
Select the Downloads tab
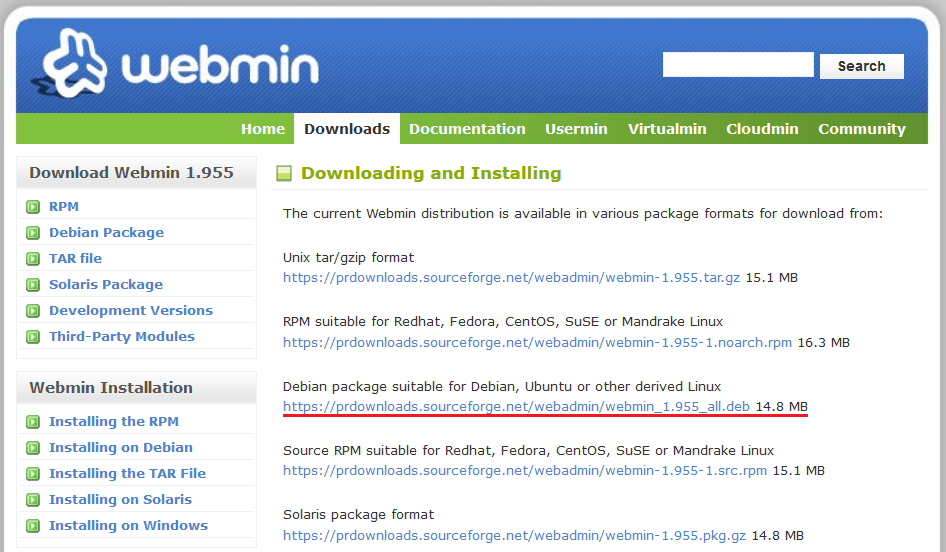pyautogui.click(x=347, y=128)
